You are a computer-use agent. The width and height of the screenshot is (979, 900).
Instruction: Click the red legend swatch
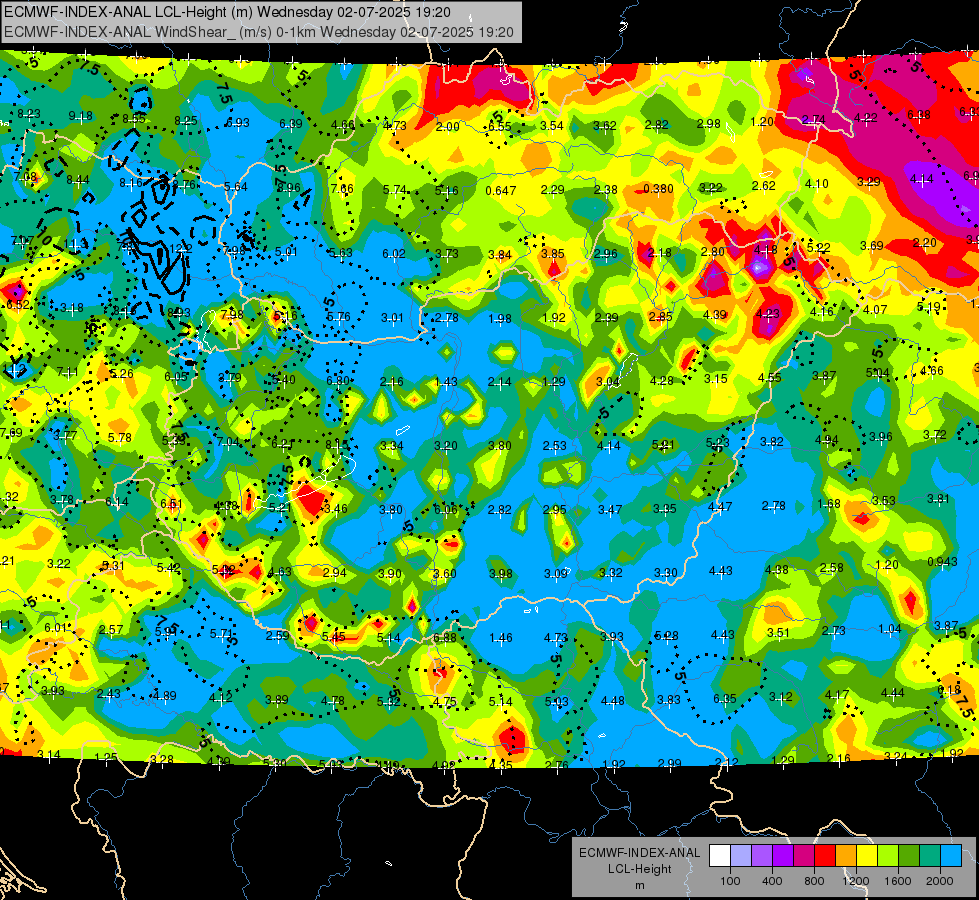point(825,856)
